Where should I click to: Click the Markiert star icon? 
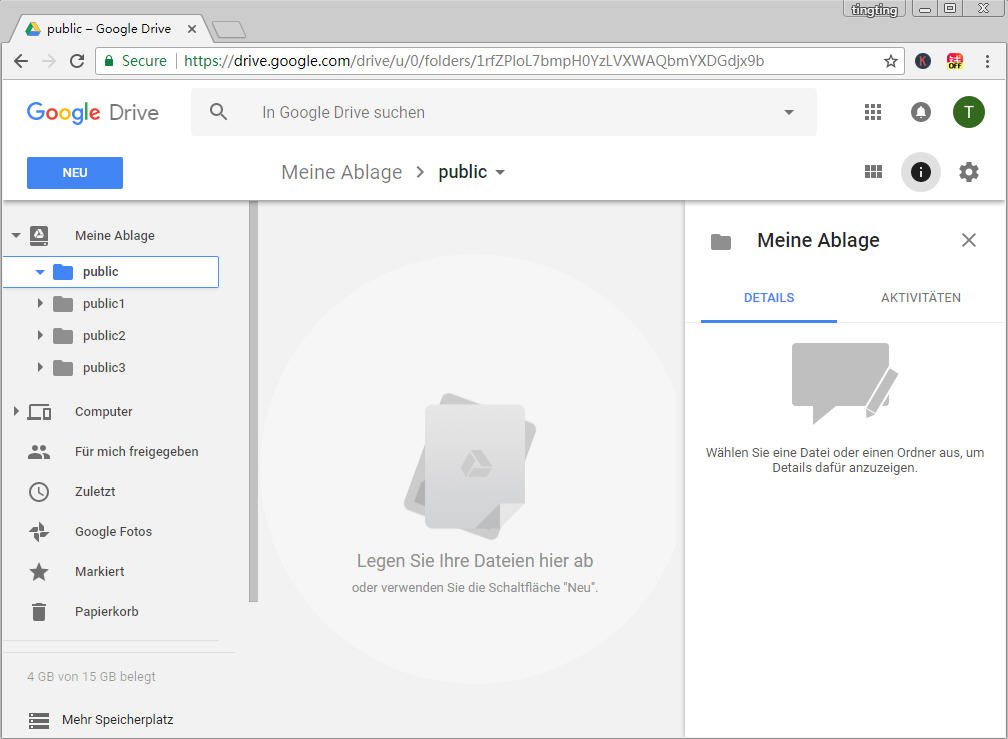pyautogui.click(x=39, y=571)
